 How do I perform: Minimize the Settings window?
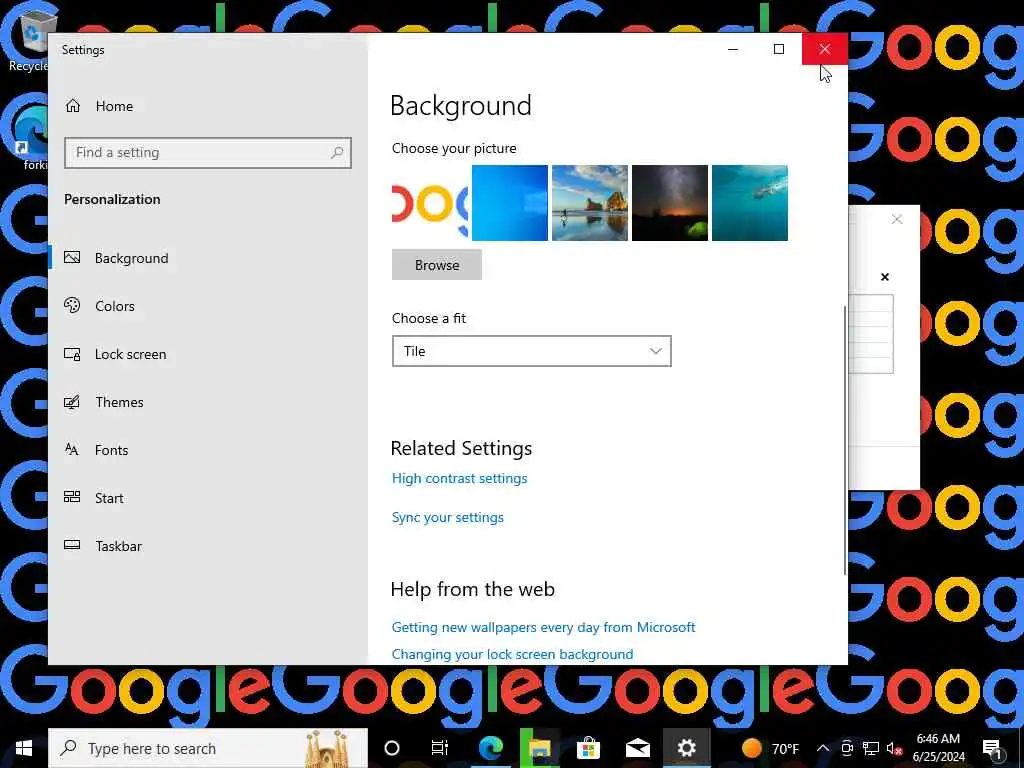733,49
